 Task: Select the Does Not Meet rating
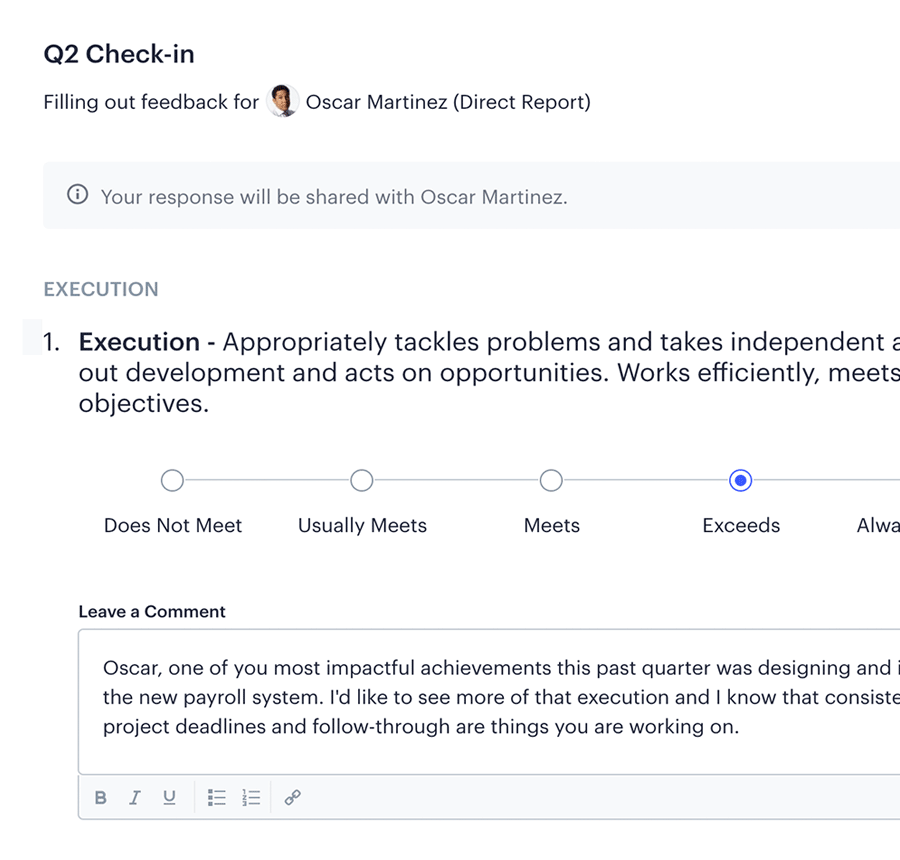(x=172, y=481)
